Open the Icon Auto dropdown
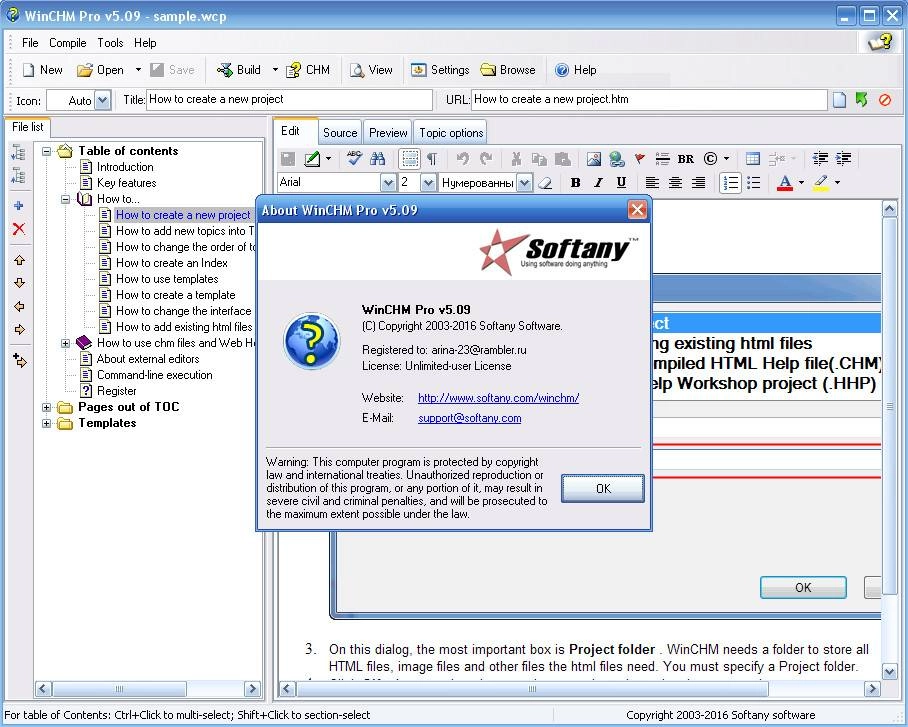 click(x=102, y=100)
